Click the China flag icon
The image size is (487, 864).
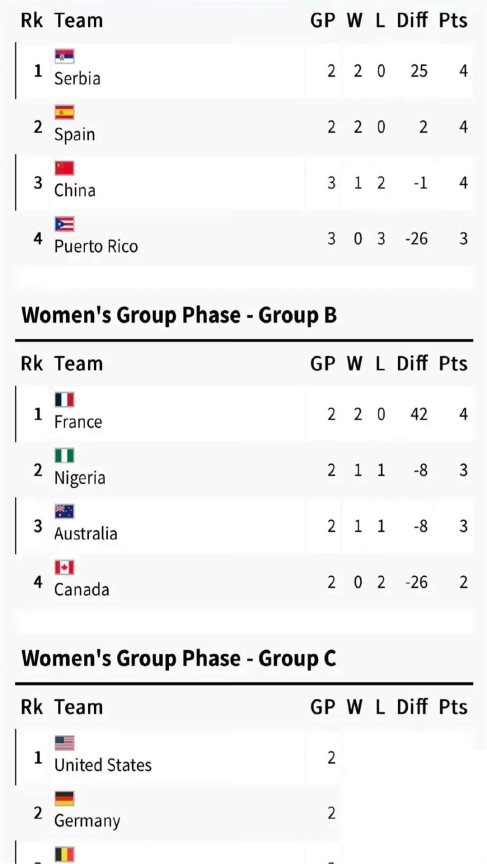click(64, 168)
